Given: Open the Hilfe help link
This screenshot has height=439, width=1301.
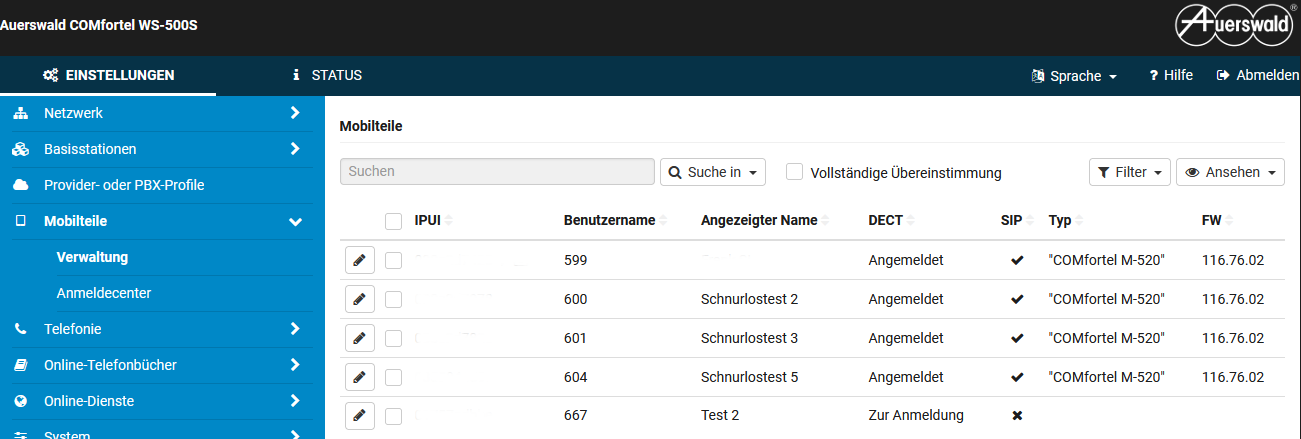Looking at the screenshot, I should [x=1171, y=75].
